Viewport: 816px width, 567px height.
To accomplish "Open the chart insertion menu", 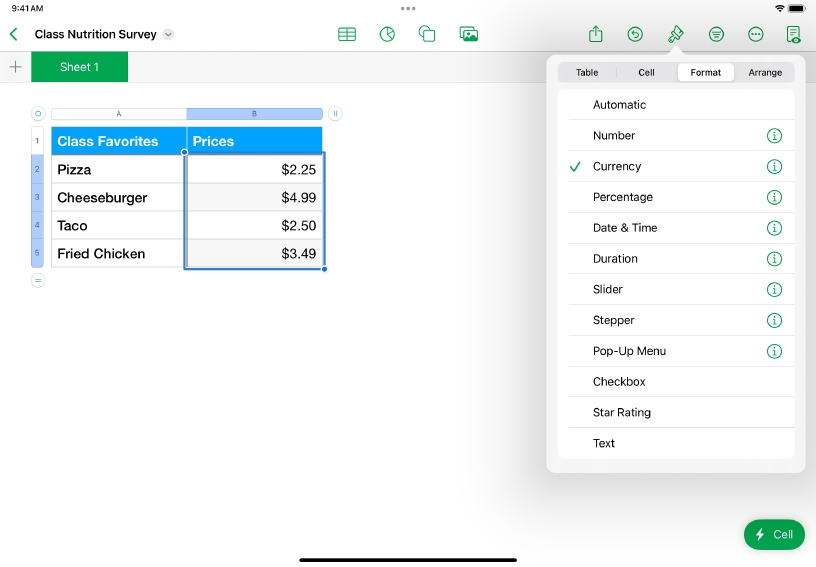I will [387, 34].
